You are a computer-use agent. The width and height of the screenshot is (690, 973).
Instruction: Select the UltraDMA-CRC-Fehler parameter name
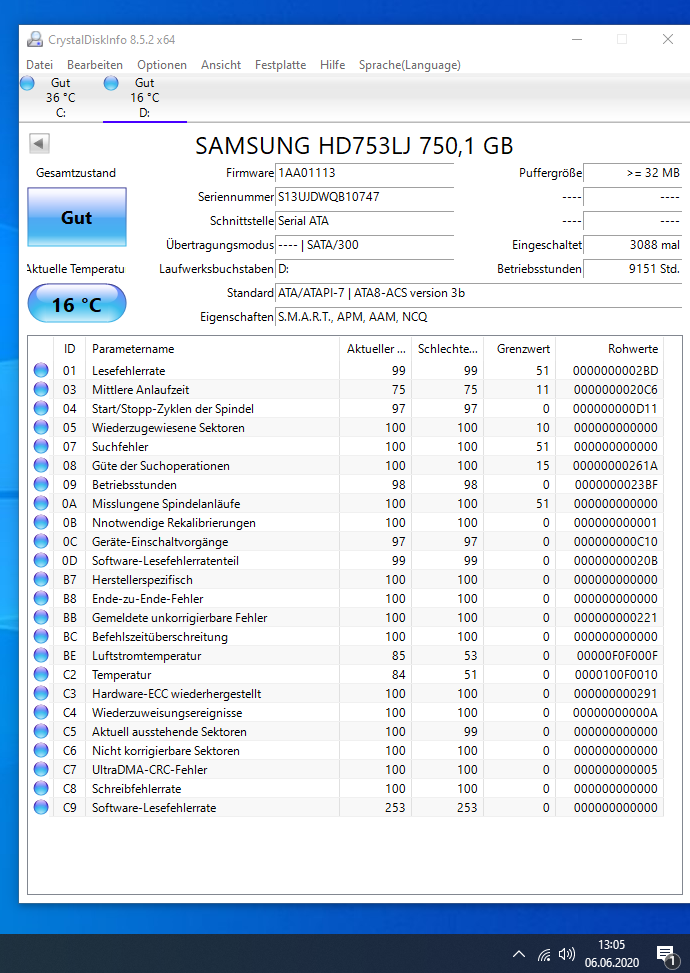150,769
